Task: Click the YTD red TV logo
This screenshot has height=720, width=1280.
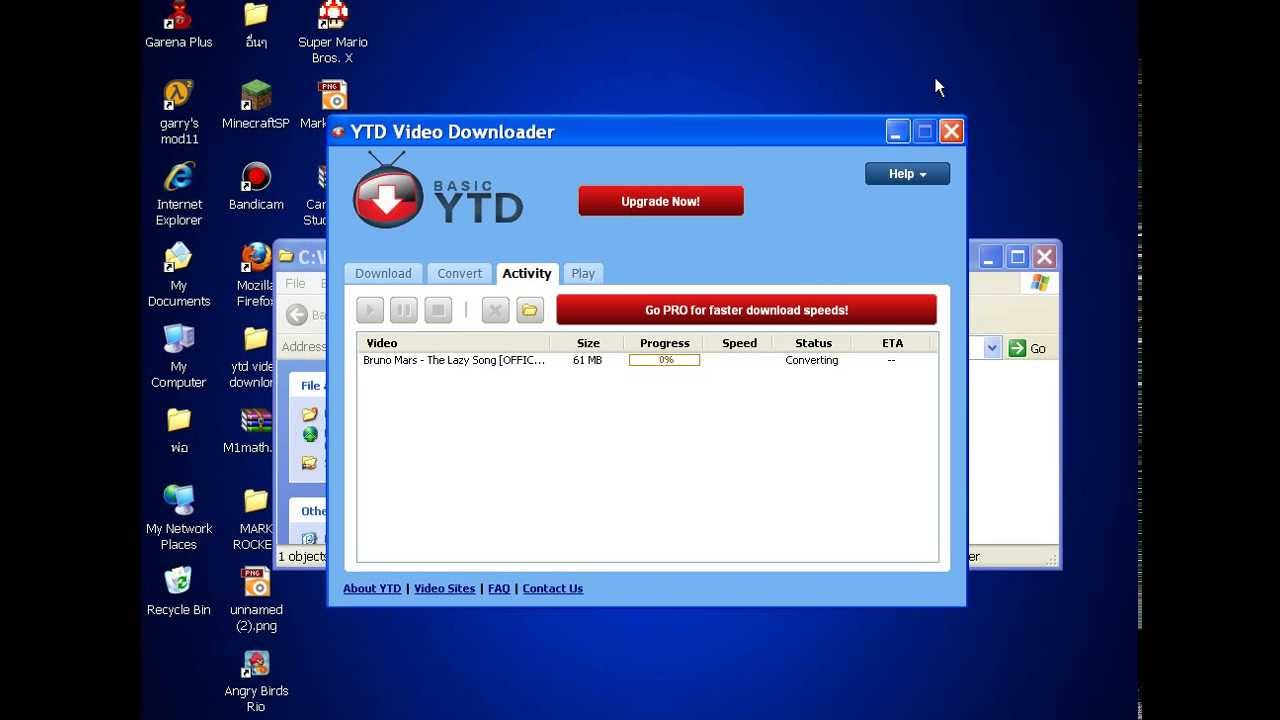Action: pyautogui.click(x=388, y=192)
